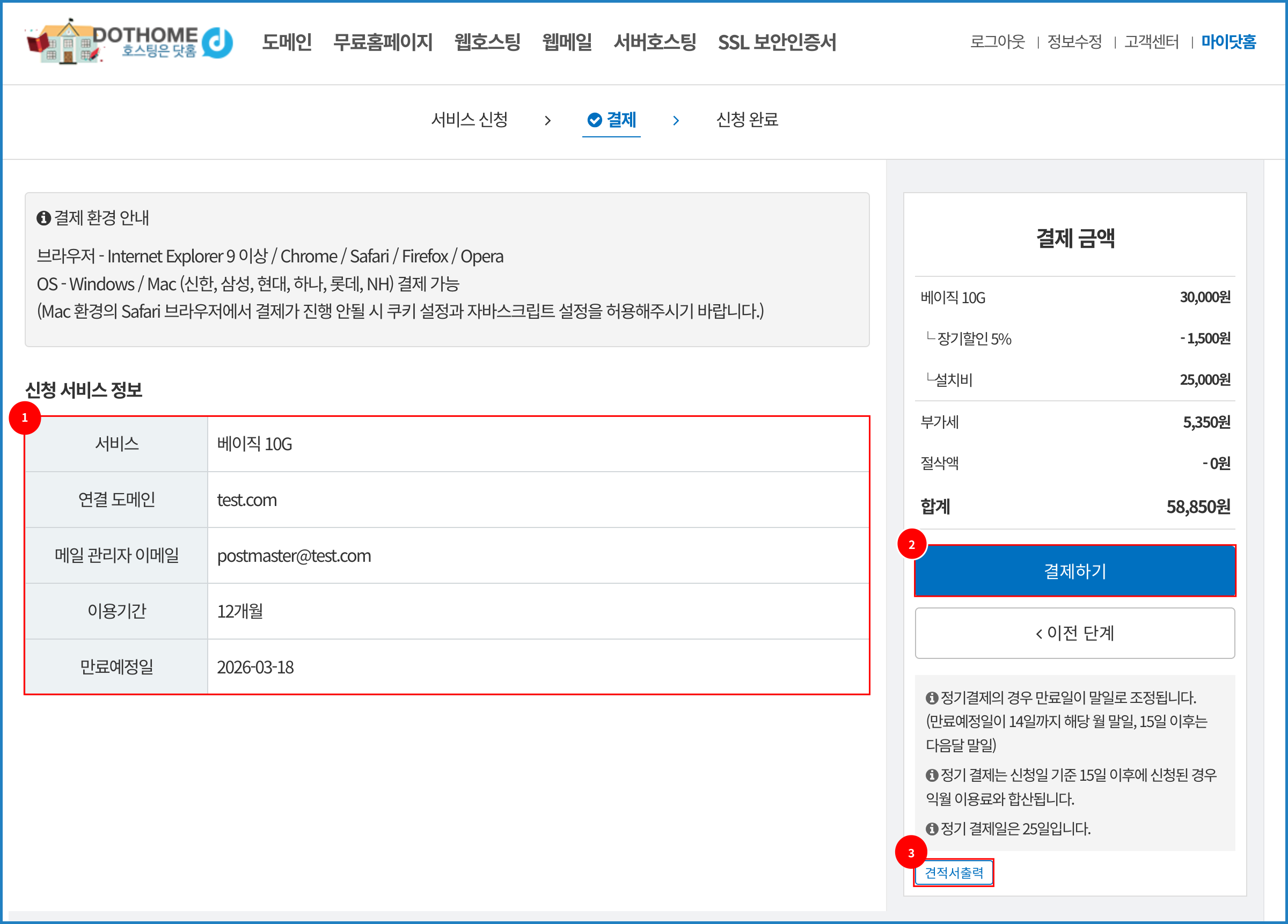
Task: Click info icon beside 정기 결제일은 25일입니다
Action: coord(931,828)
